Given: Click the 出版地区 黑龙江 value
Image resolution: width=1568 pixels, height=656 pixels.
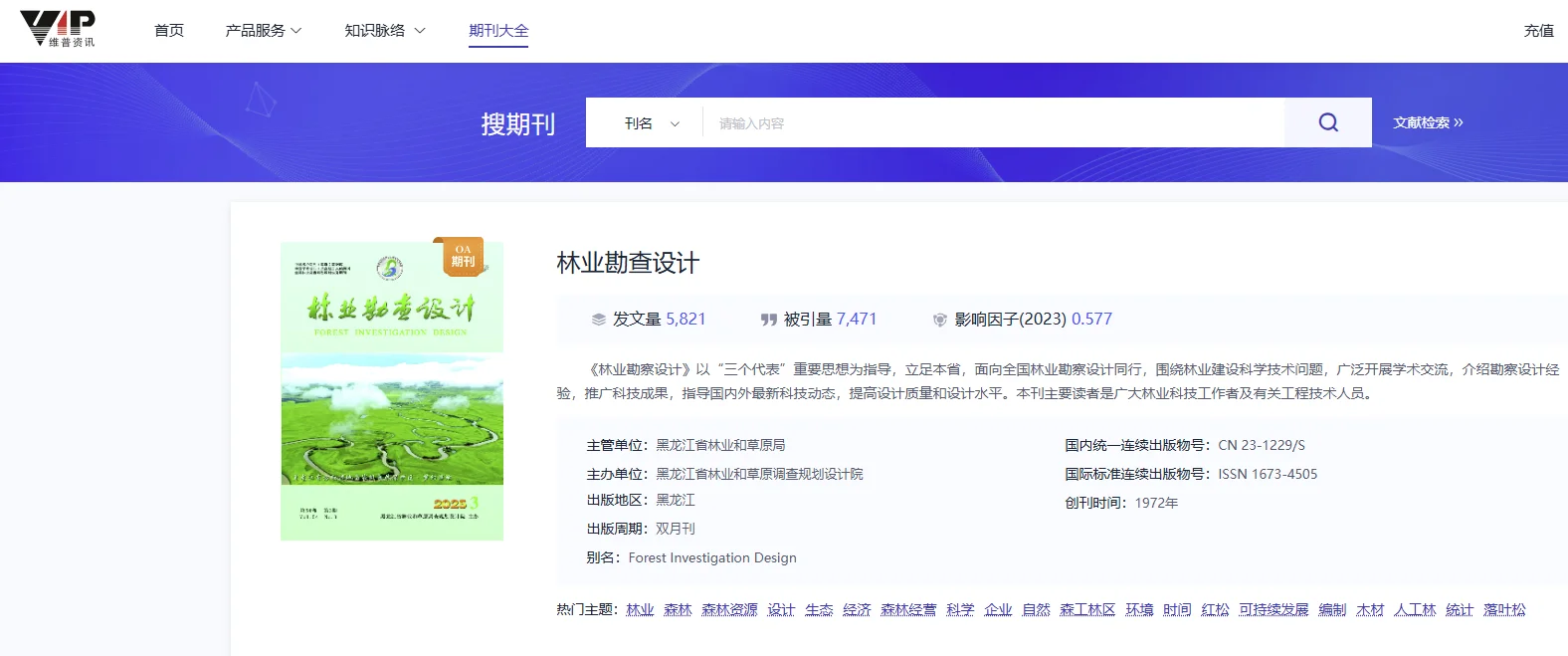Looking at the screenshot, I should coord(676,500).
